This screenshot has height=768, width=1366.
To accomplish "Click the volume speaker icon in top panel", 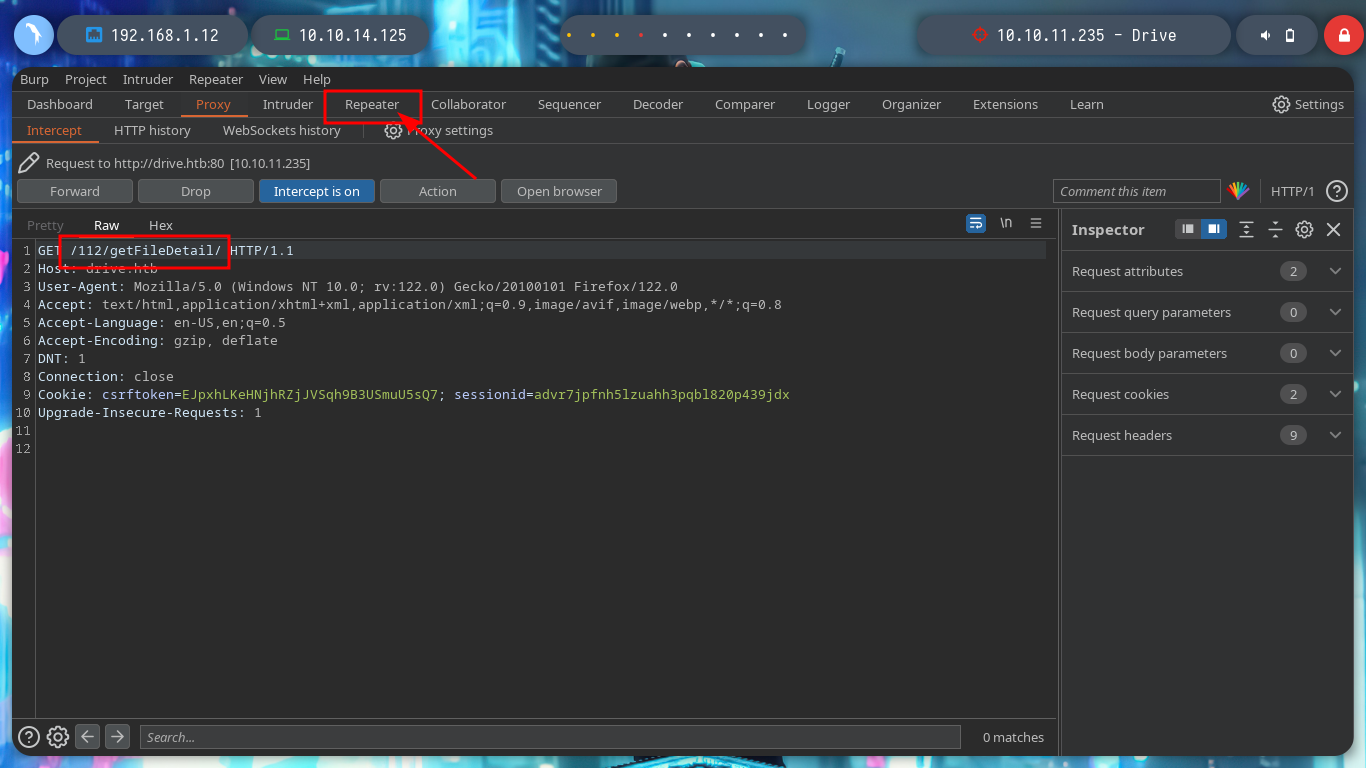I will (1266, 35).
